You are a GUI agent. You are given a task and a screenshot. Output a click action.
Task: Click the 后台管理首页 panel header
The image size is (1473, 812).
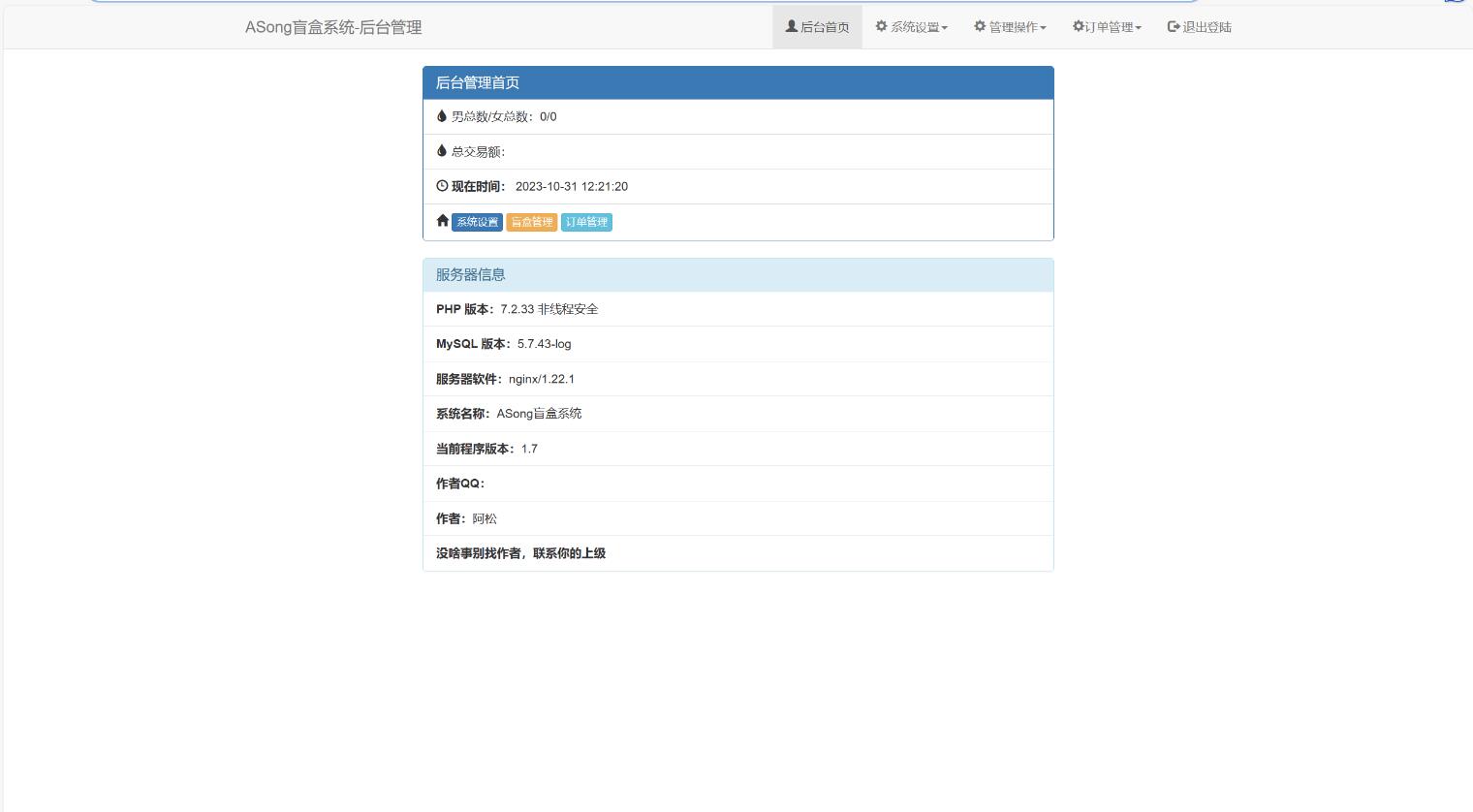(478, 82)
